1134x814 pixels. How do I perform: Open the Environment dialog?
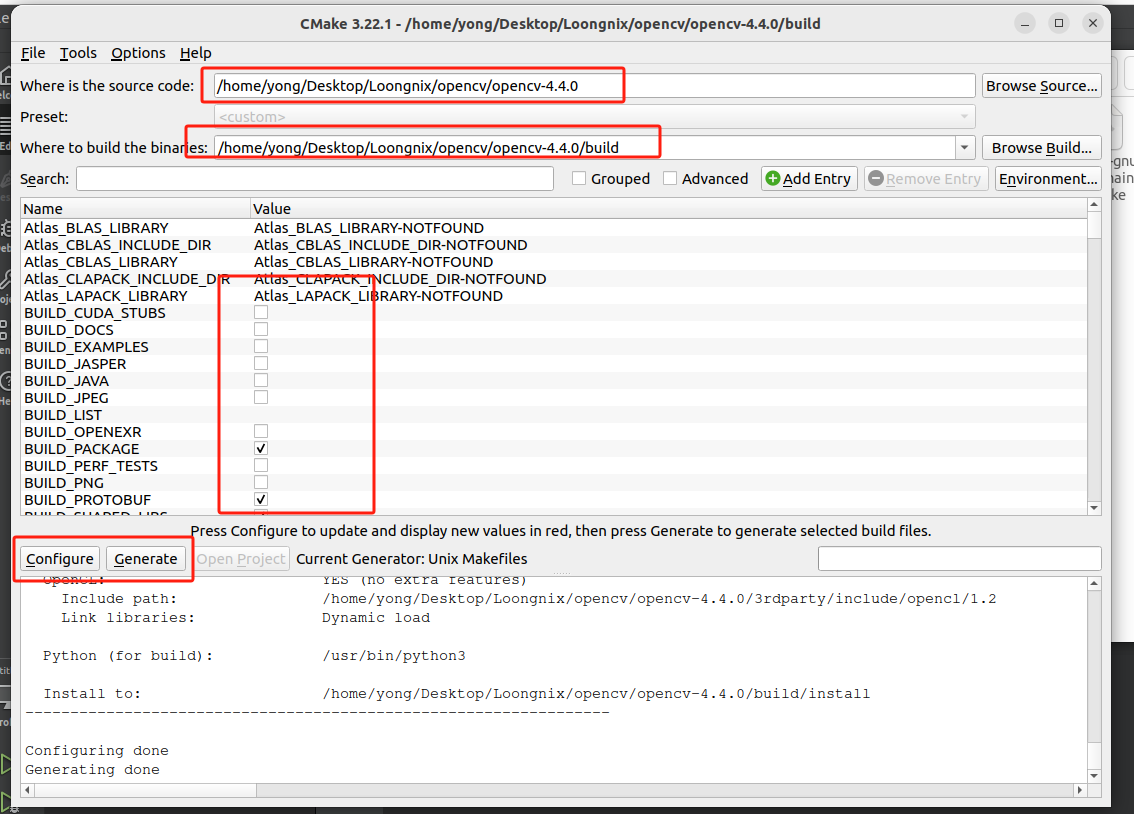(x=1048, y=179)
